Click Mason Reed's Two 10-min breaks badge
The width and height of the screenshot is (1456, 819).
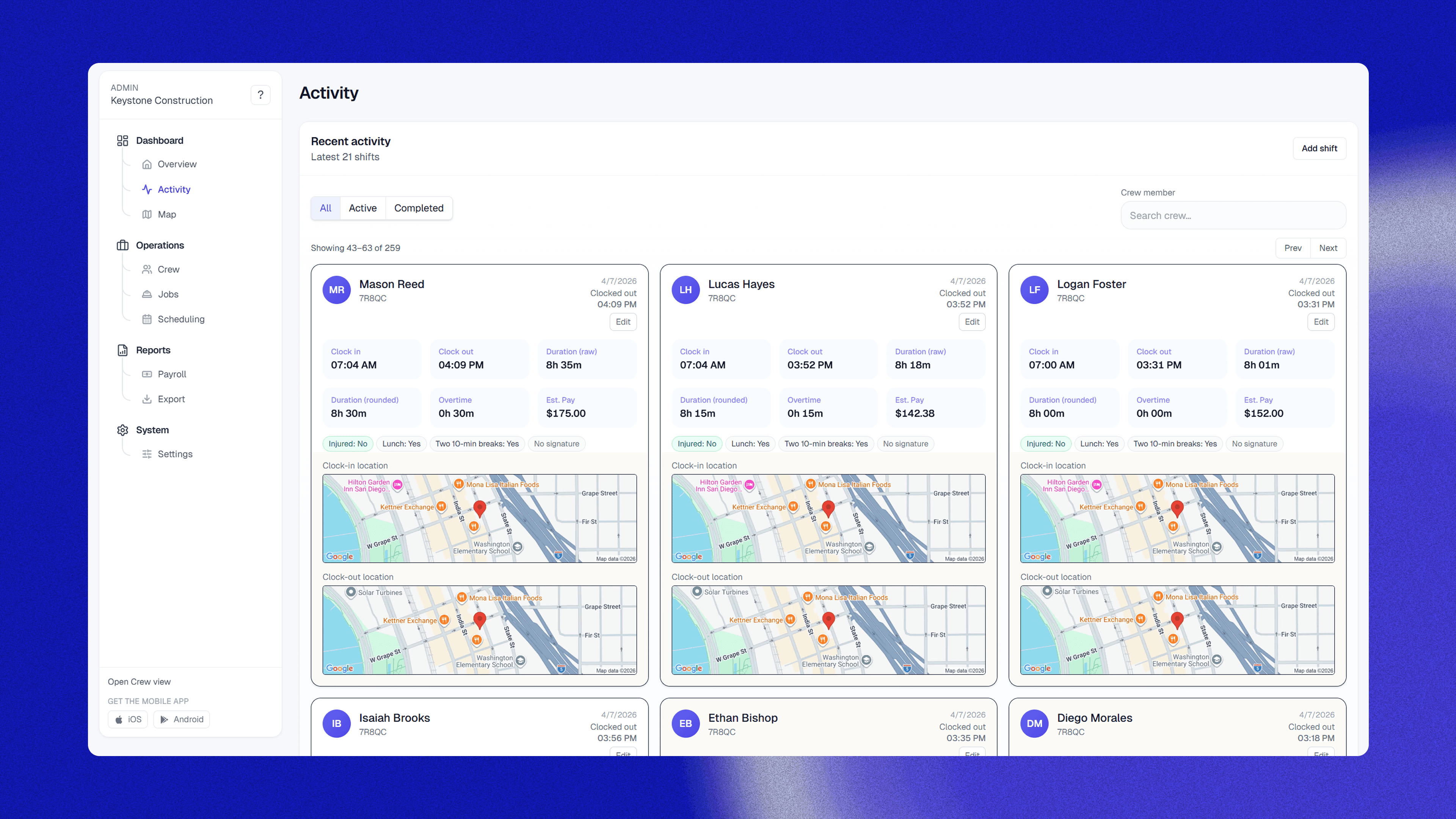click(477, 444)
